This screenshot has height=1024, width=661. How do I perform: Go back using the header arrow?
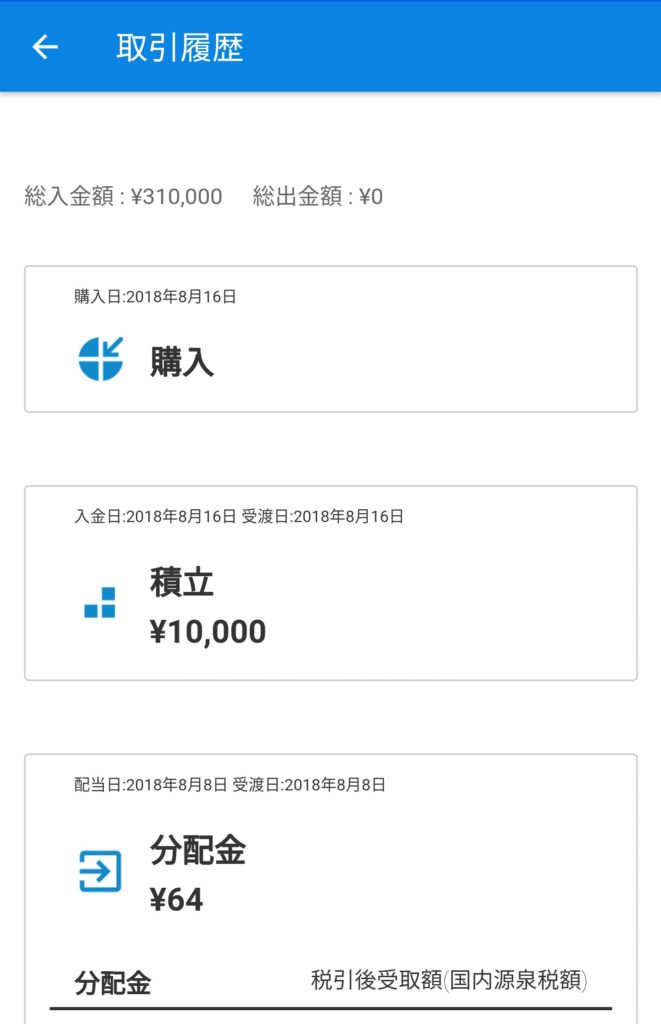pyautogui.click(x=45, y=47)
